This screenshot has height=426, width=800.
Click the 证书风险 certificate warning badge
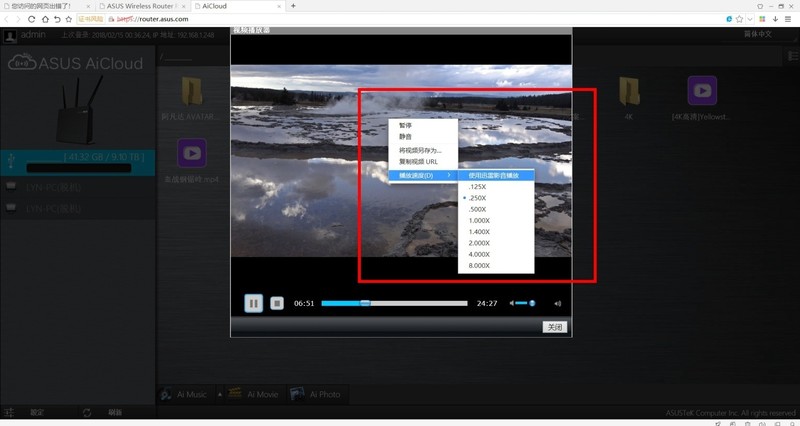tap(91, 19)
